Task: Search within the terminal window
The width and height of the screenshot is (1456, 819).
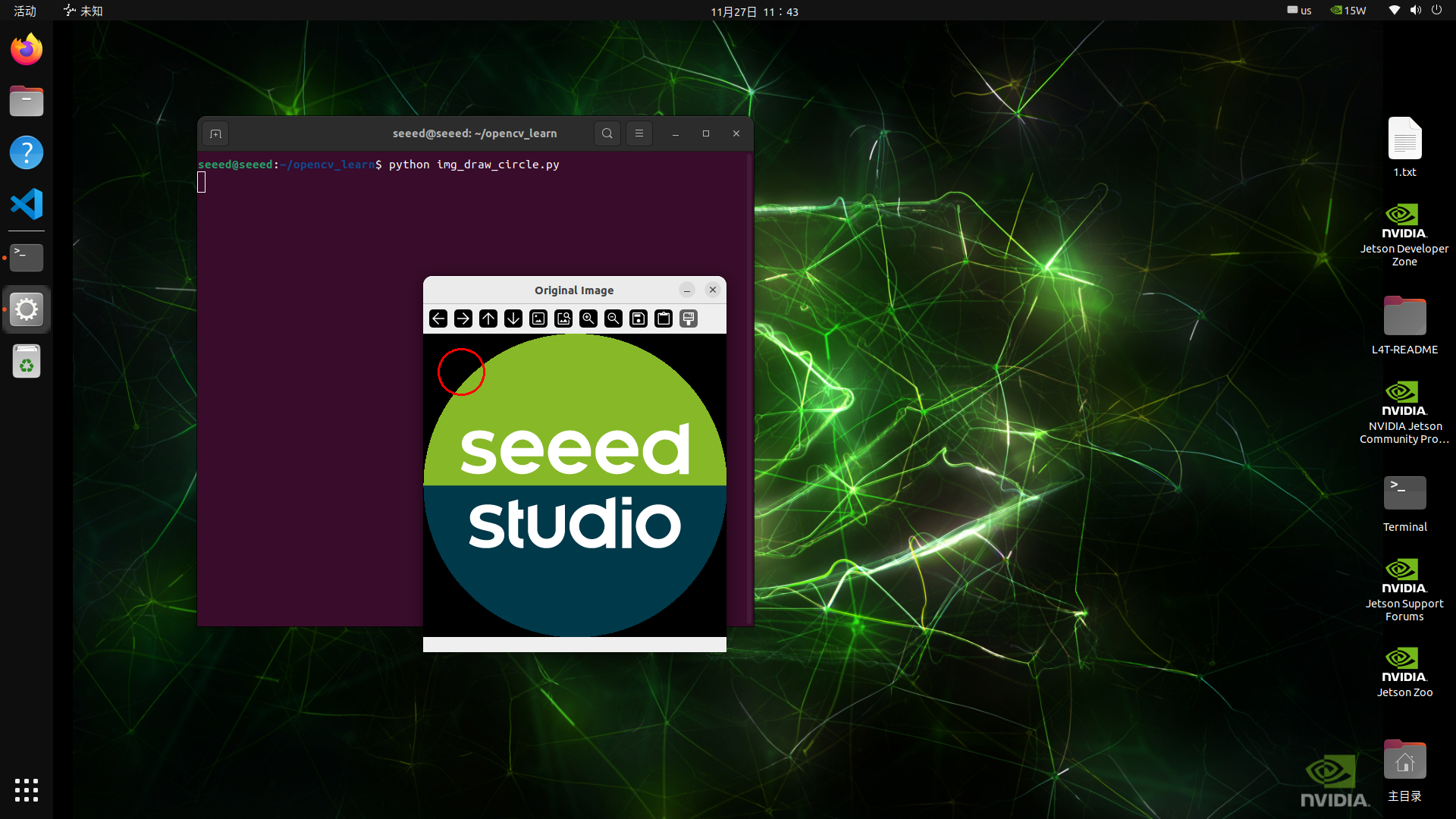Action: point(607,133)
